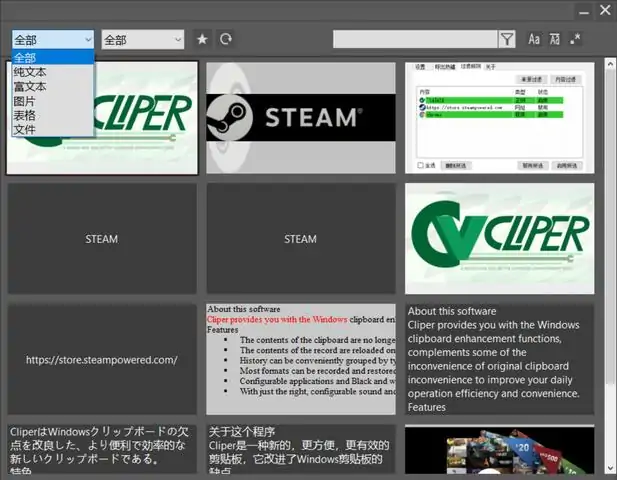The height and width of the screenshot is (480, 617).
Task: Open the window menu arrow at top right
Action: [583, 10]
